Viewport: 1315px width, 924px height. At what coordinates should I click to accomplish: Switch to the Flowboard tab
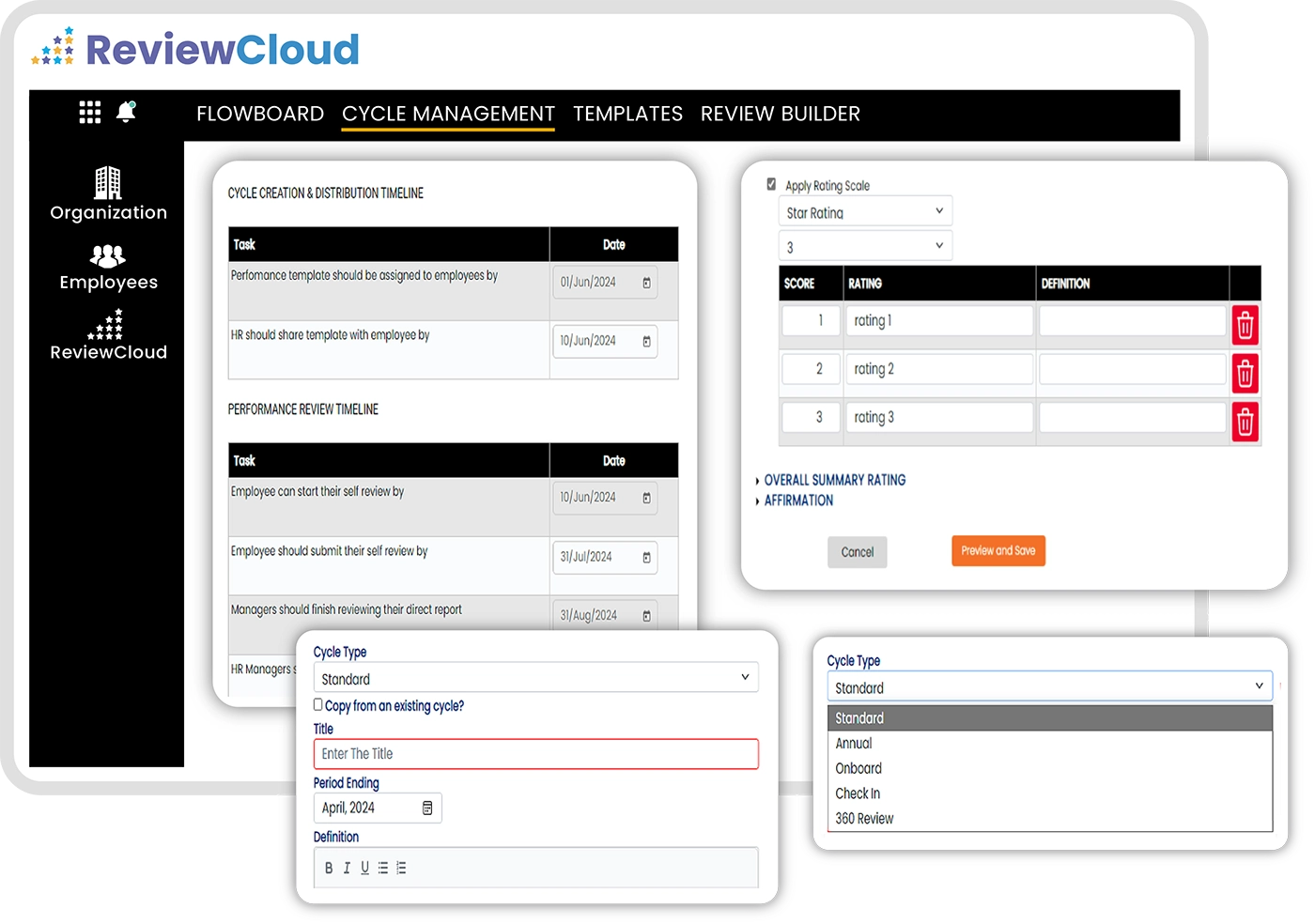point(260,114)
